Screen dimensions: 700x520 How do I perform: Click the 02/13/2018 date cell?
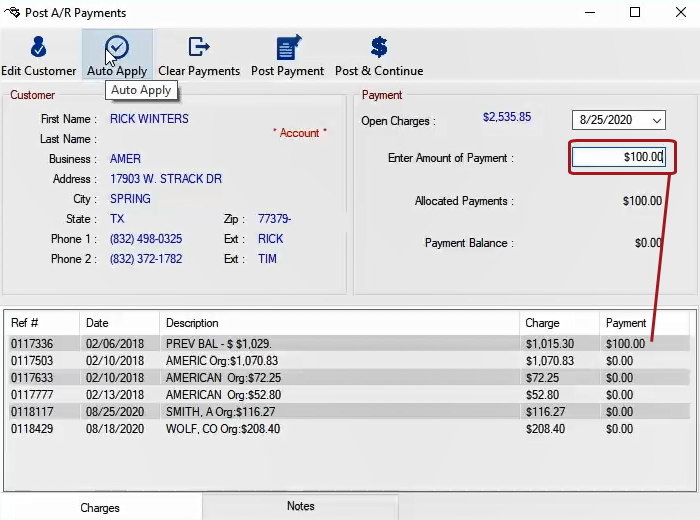115,395
